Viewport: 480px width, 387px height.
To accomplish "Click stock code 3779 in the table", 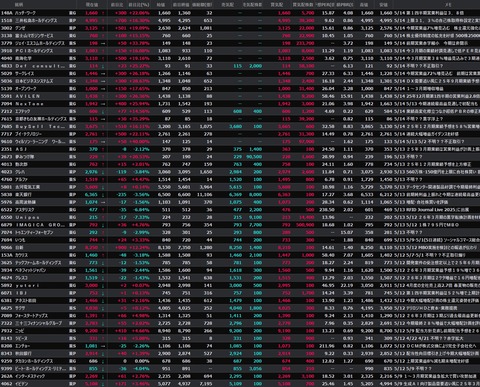I will coord(6,43).
